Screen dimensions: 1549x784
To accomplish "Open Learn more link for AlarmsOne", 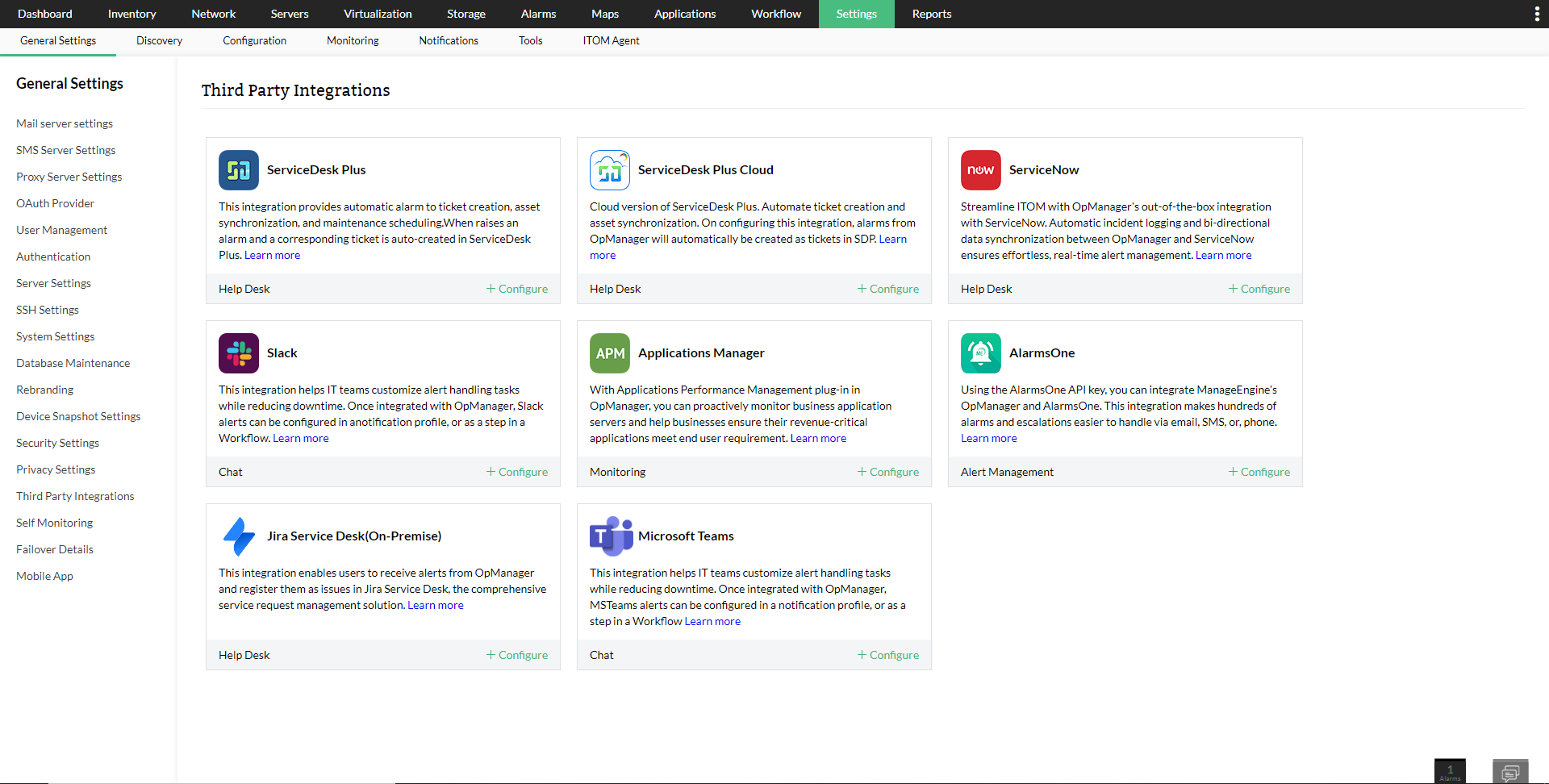I will (988, 438).
